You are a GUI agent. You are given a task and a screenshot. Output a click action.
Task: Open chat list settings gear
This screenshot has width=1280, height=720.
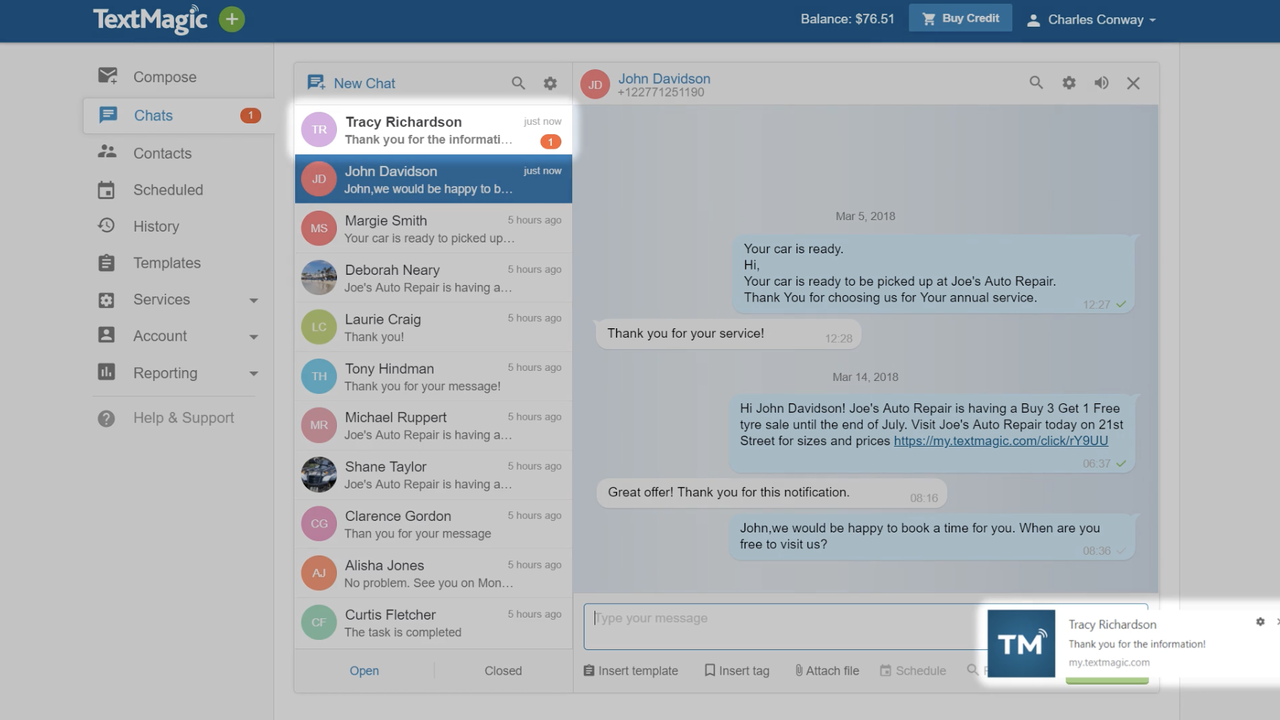coord(550,83)
